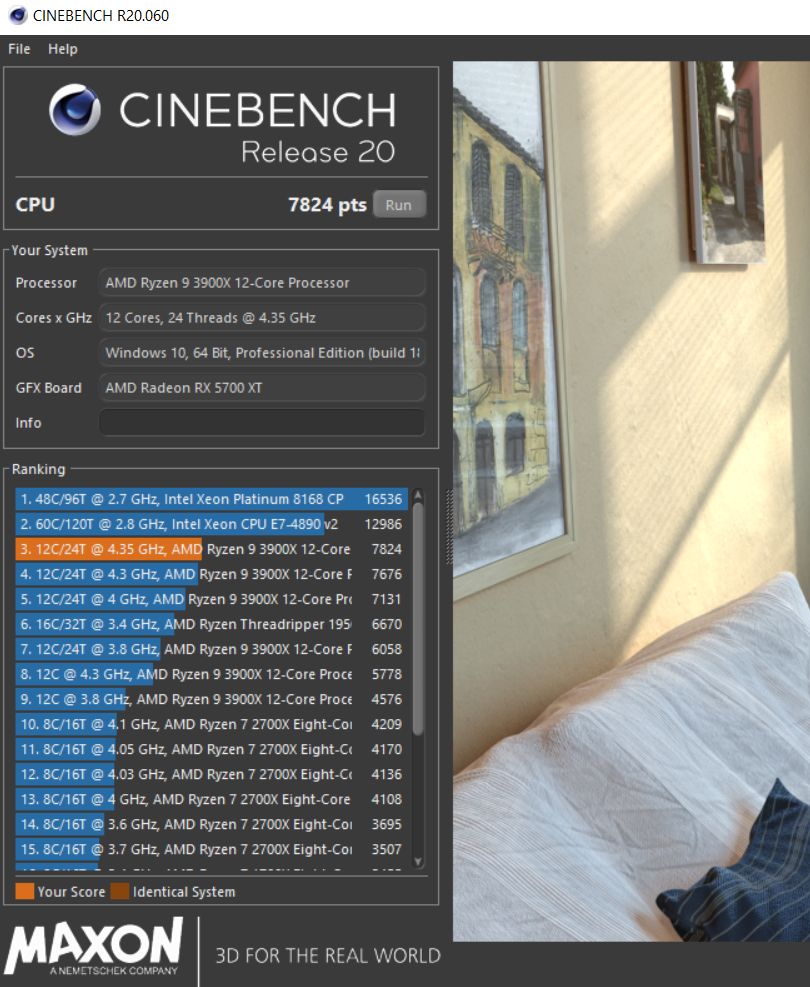
Task: Click the empty Info input field
Action: click(262, 423)
